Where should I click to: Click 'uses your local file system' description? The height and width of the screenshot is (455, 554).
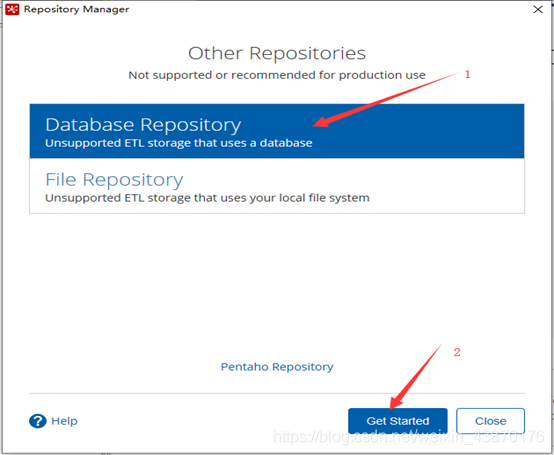295,198
